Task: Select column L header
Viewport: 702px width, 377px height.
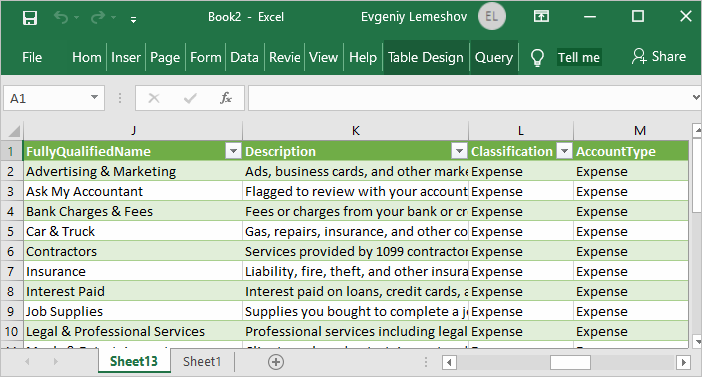Action: [521, 131]
